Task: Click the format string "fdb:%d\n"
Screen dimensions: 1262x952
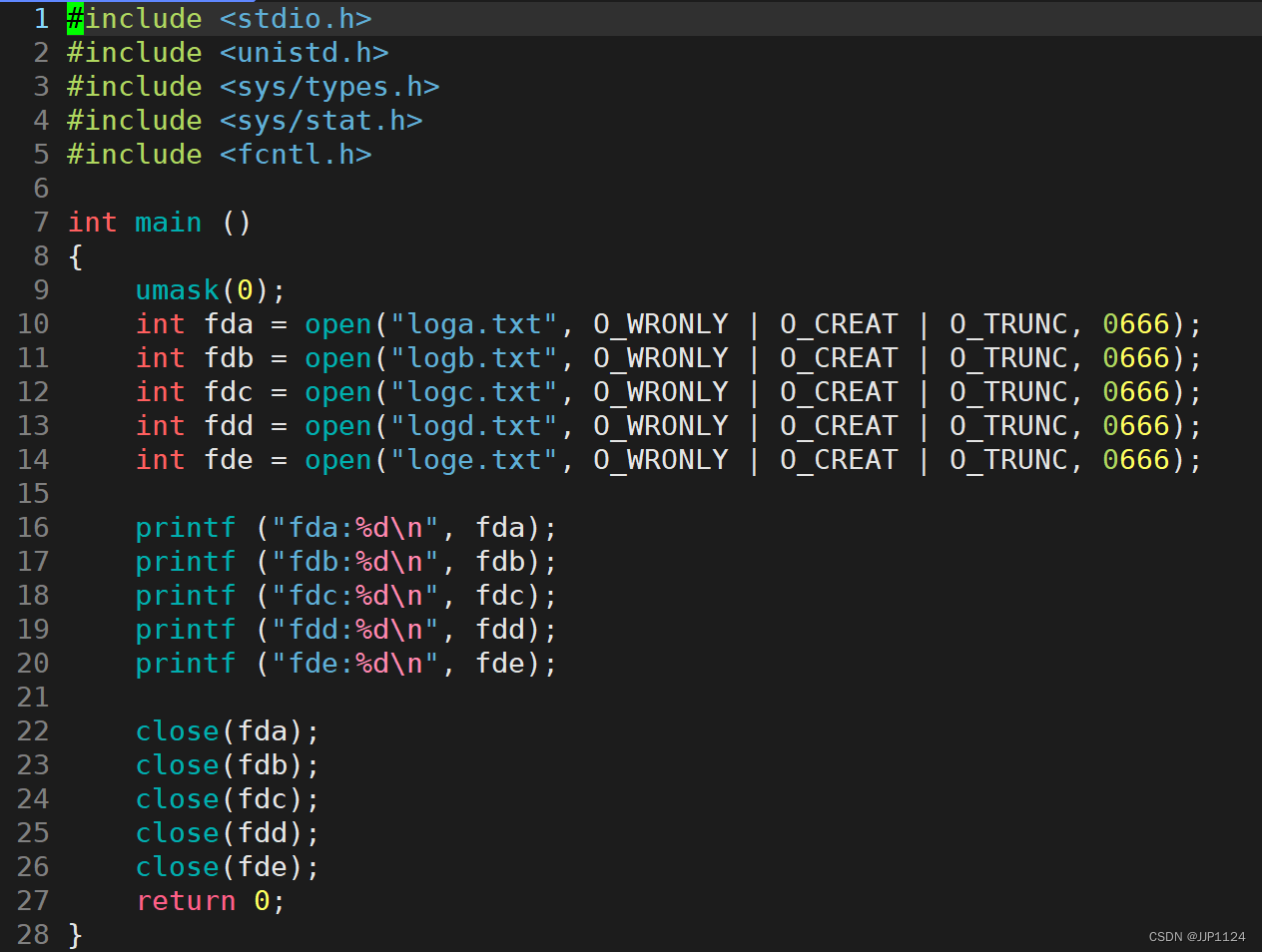Action: [x=354, y=562]
